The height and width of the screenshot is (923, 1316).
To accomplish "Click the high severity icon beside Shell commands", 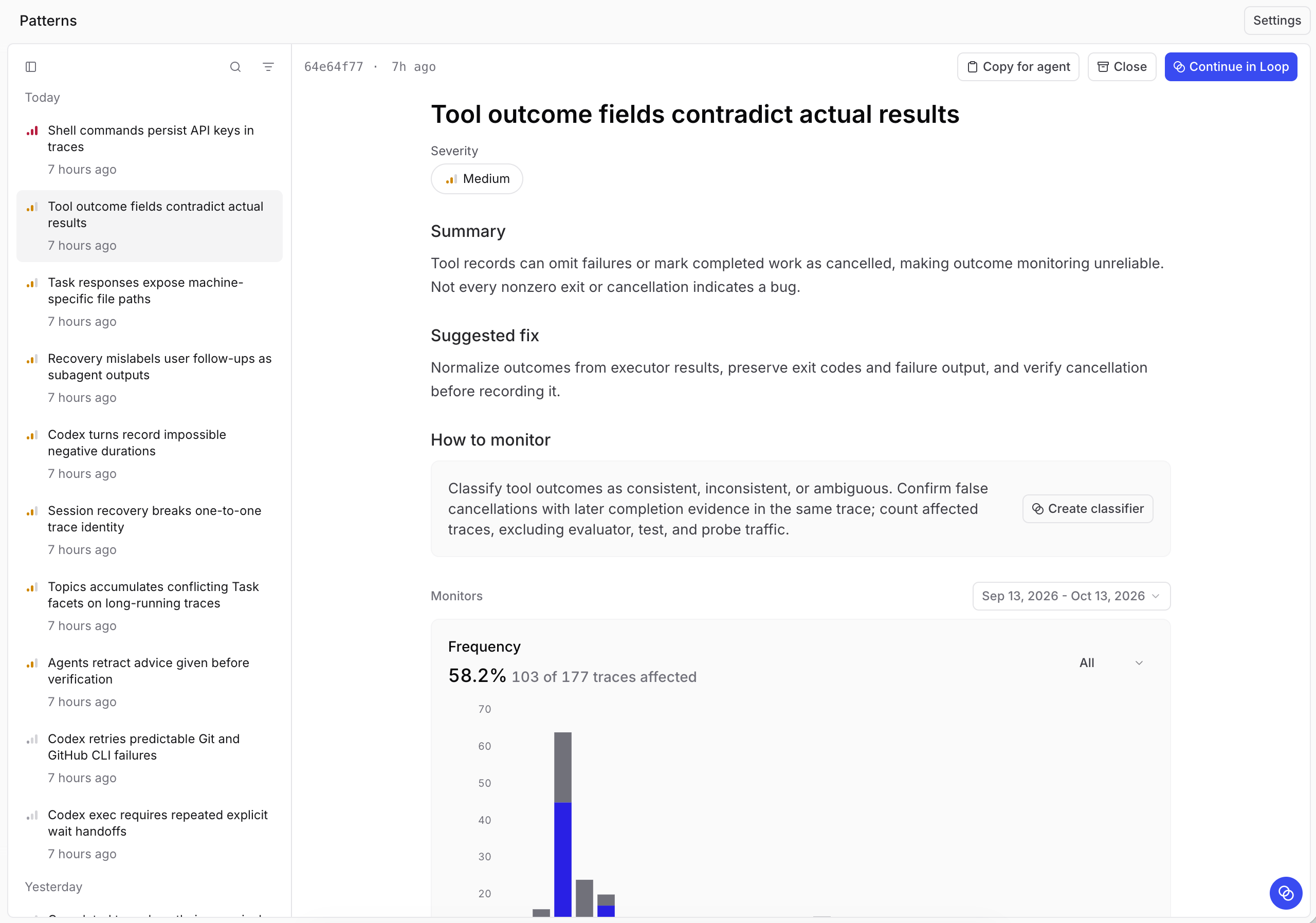I will click(32, 131).
